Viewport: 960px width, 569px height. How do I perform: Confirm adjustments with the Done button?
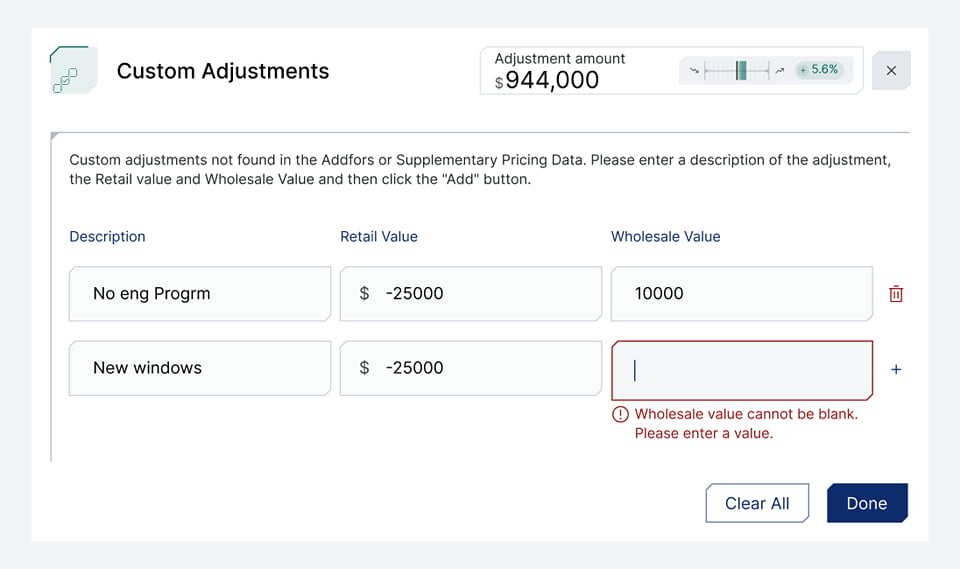[x=866, y=503]
